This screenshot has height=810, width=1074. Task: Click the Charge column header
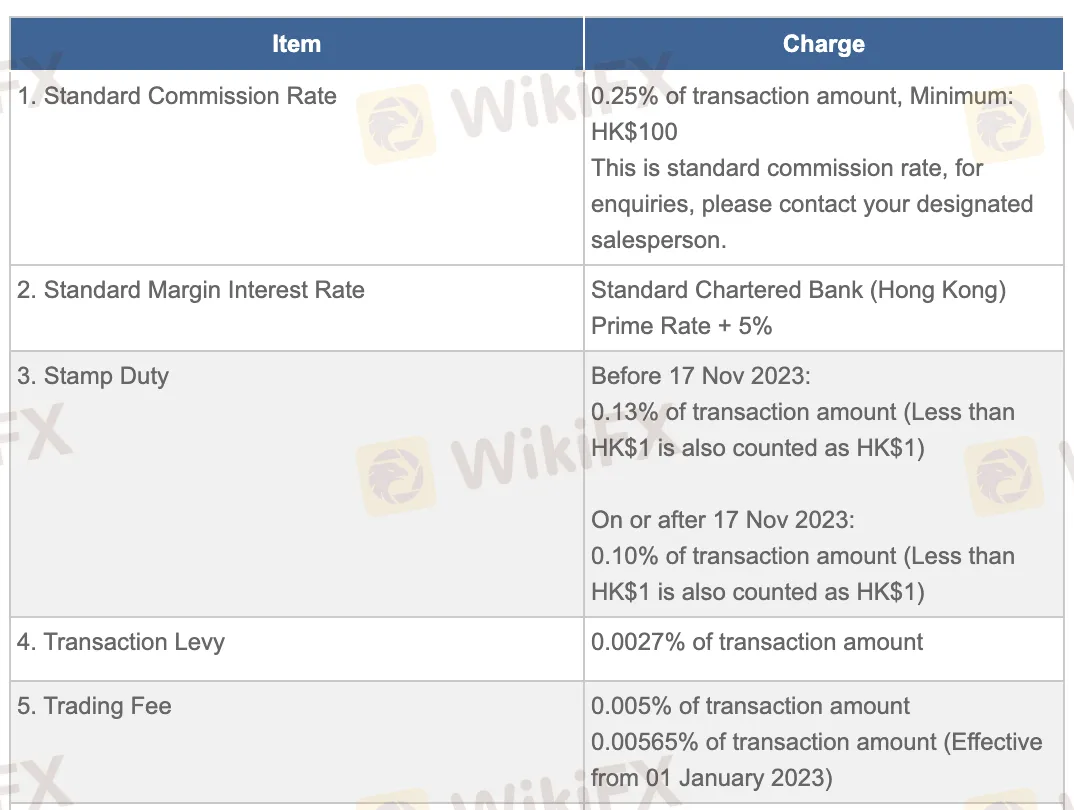823,44
